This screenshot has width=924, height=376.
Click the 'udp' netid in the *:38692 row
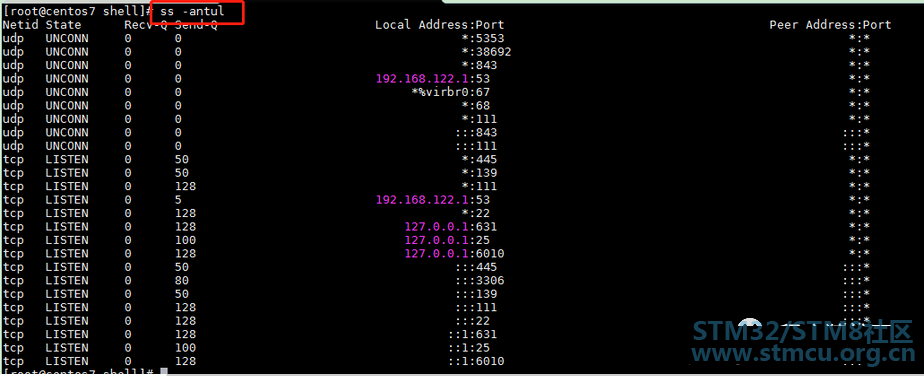(13, 52)
